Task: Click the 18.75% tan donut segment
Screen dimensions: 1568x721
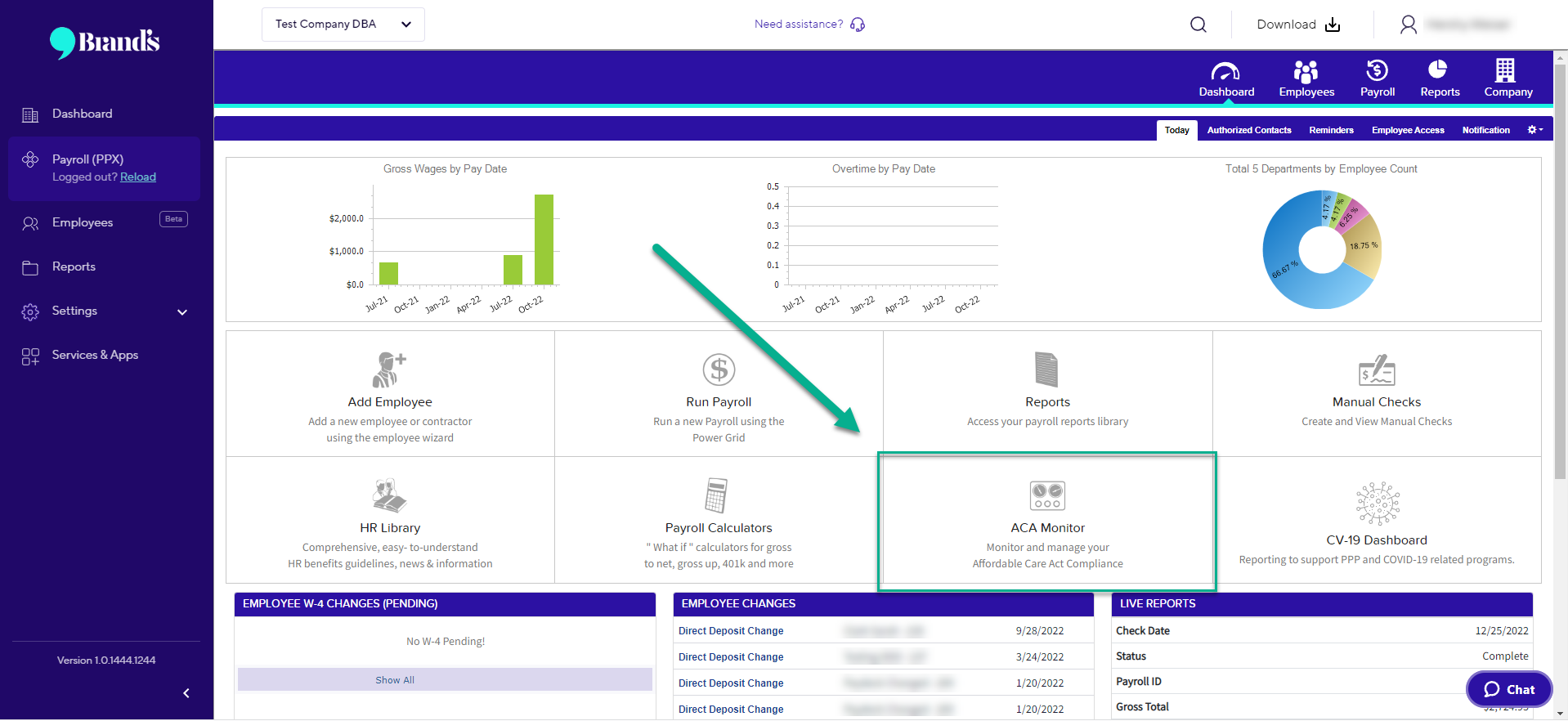Action: click(x=1364, y=245)
